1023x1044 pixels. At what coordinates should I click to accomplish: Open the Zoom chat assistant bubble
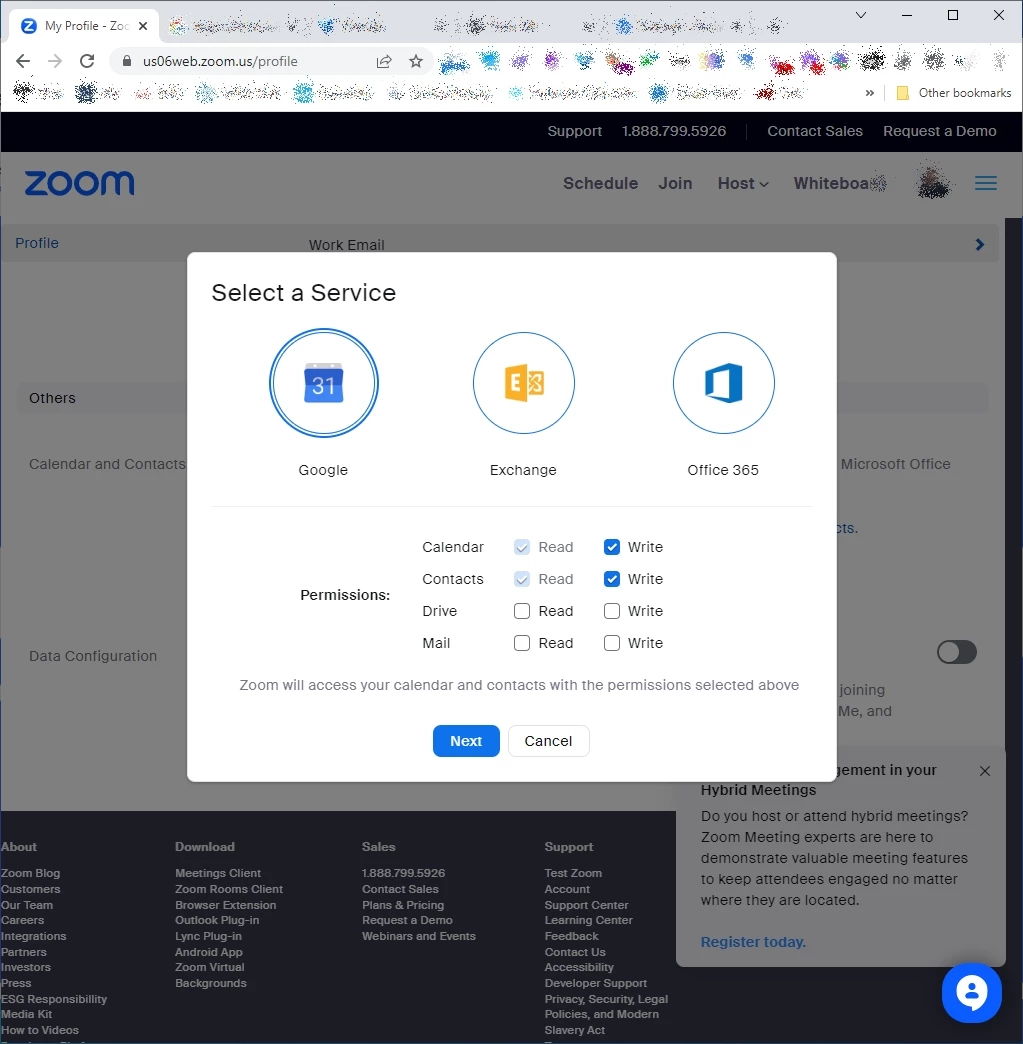point(971,992)
